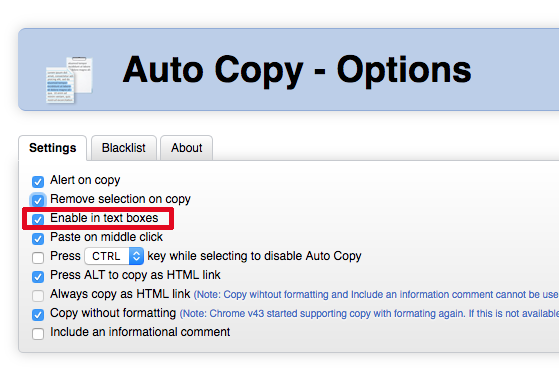Click the Paste on middle click label
This screenshot has height=379, width=559.
click(x=107, y=237)
